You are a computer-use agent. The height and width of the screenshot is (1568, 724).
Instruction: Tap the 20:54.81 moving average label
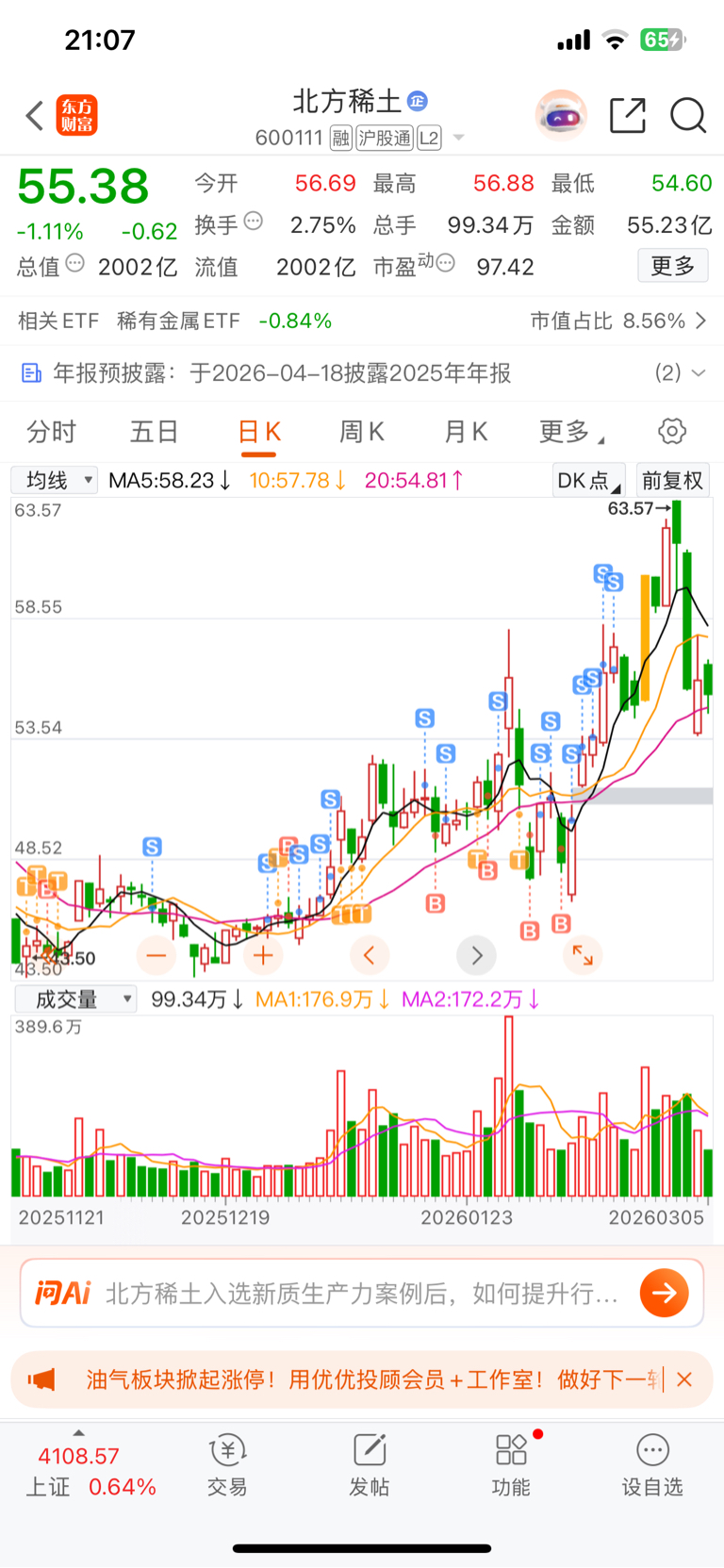[414, 480]
